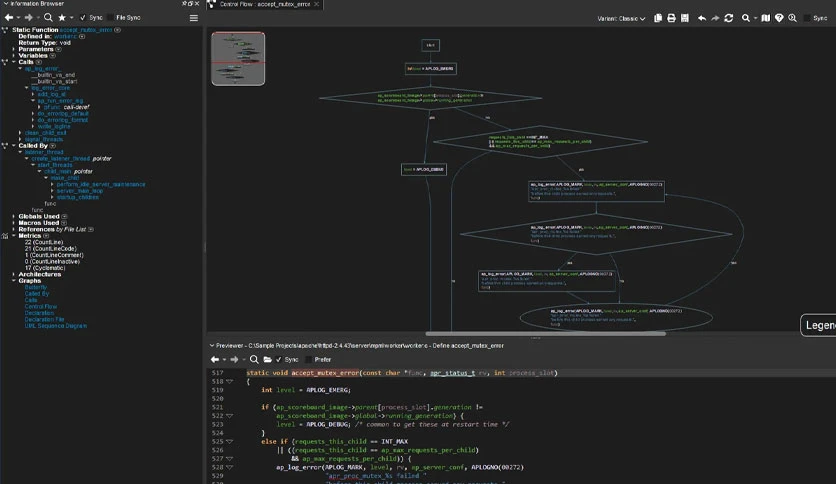The height and width of the screenshot is (484, 836).
Task: Go forward in the Previewer pane
Action: [x=234, y=359]
